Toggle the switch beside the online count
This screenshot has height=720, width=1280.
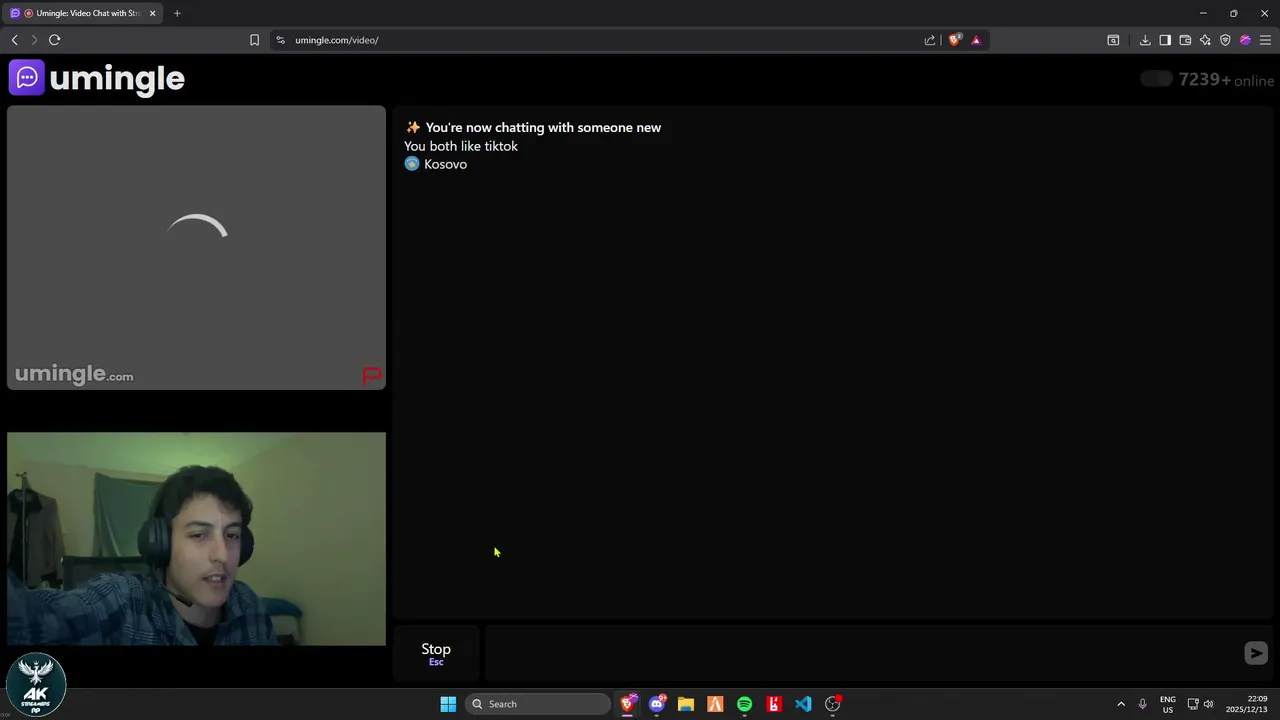click(x=1156, y=79)
